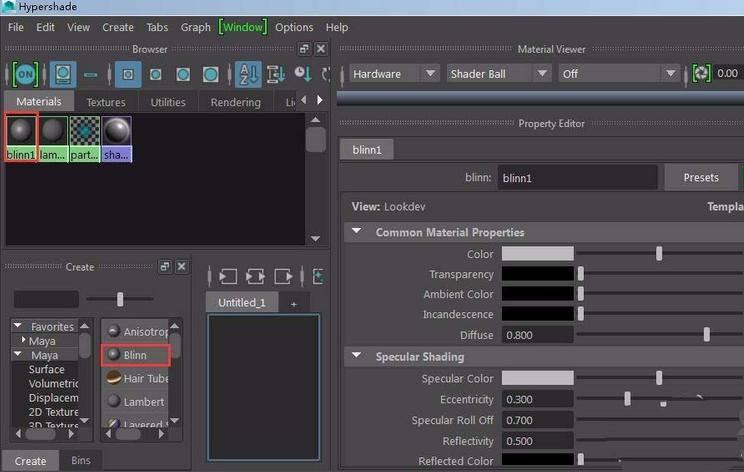Collapse the Favorites tree node
This screenshot has width=744, height=472.
(18, 326)
